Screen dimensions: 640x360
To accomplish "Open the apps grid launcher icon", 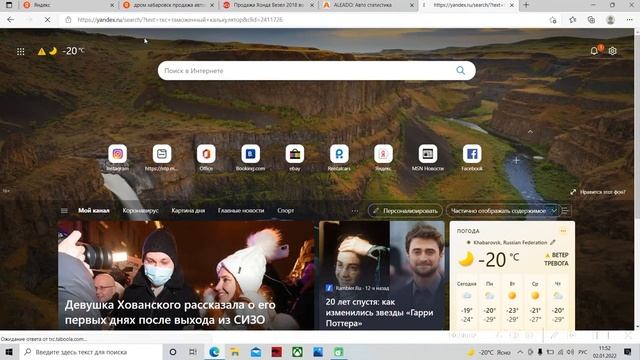I will 20,51.
